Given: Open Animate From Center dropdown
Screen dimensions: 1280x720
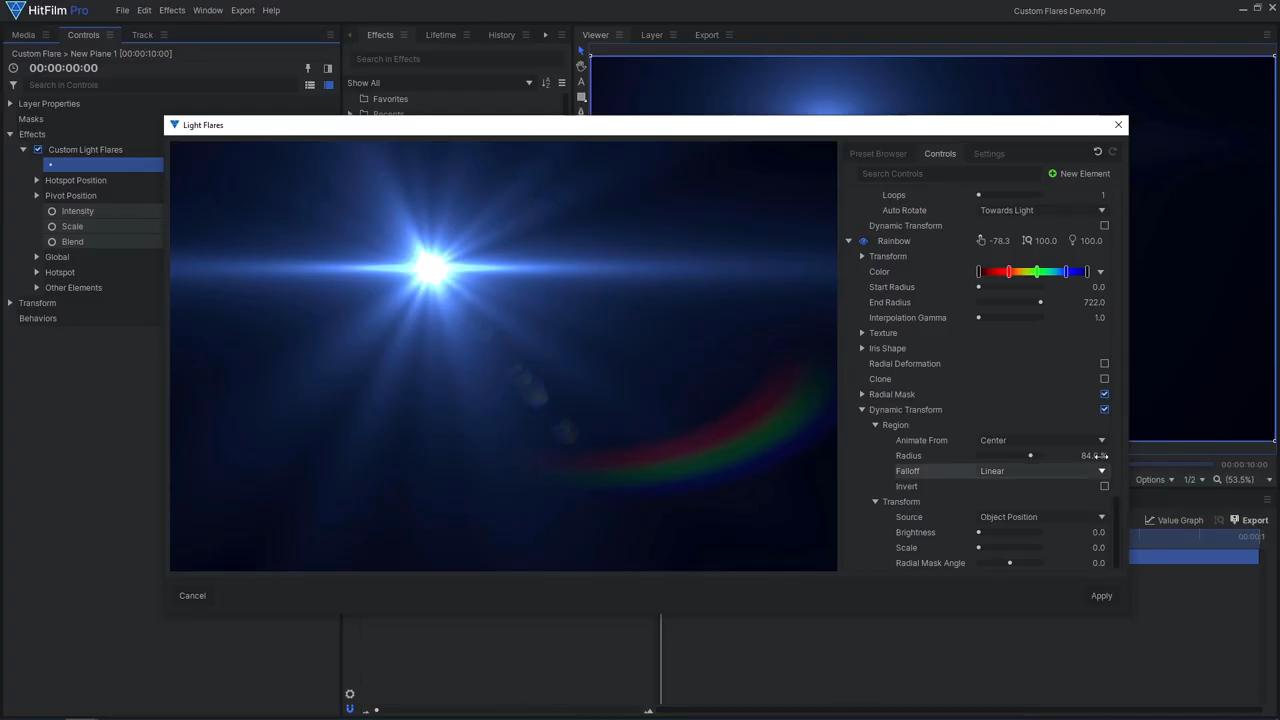Looking at the screenshot, I should 1042,441.
